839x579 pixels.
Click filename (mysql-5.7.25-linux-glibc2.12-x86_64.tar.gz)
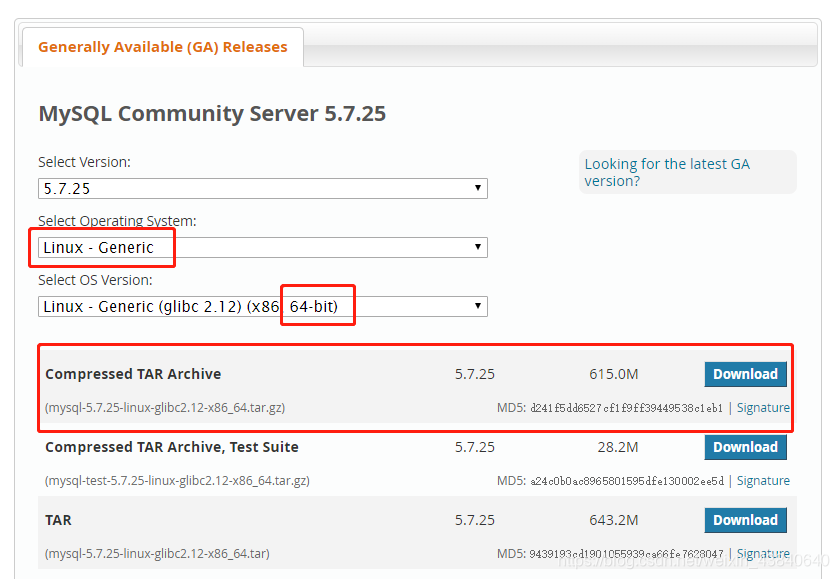pyautogui.click(x=165, y=408)
